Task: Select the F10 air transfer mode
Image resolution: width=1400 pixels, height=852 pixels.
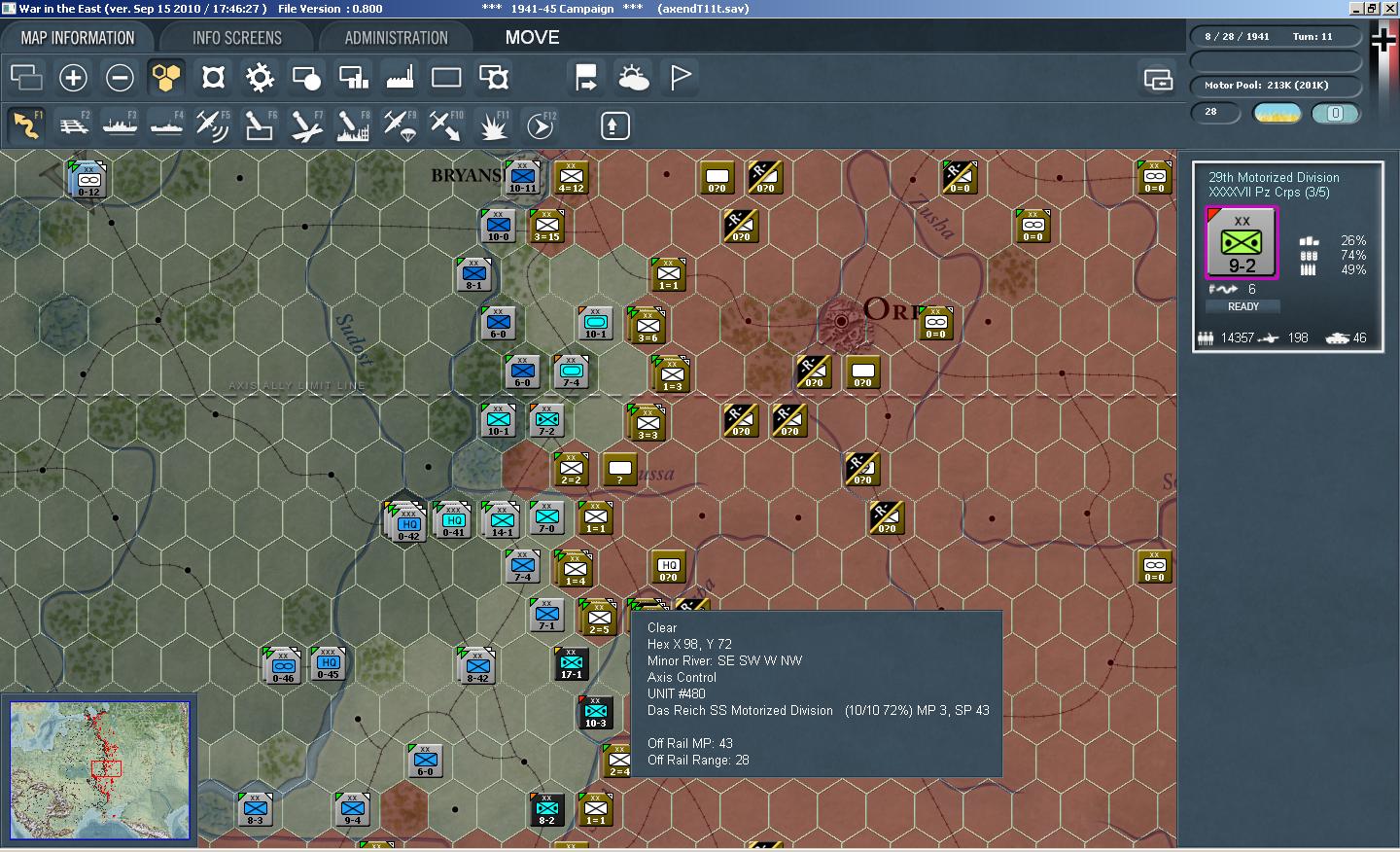Action: [446, 125]
